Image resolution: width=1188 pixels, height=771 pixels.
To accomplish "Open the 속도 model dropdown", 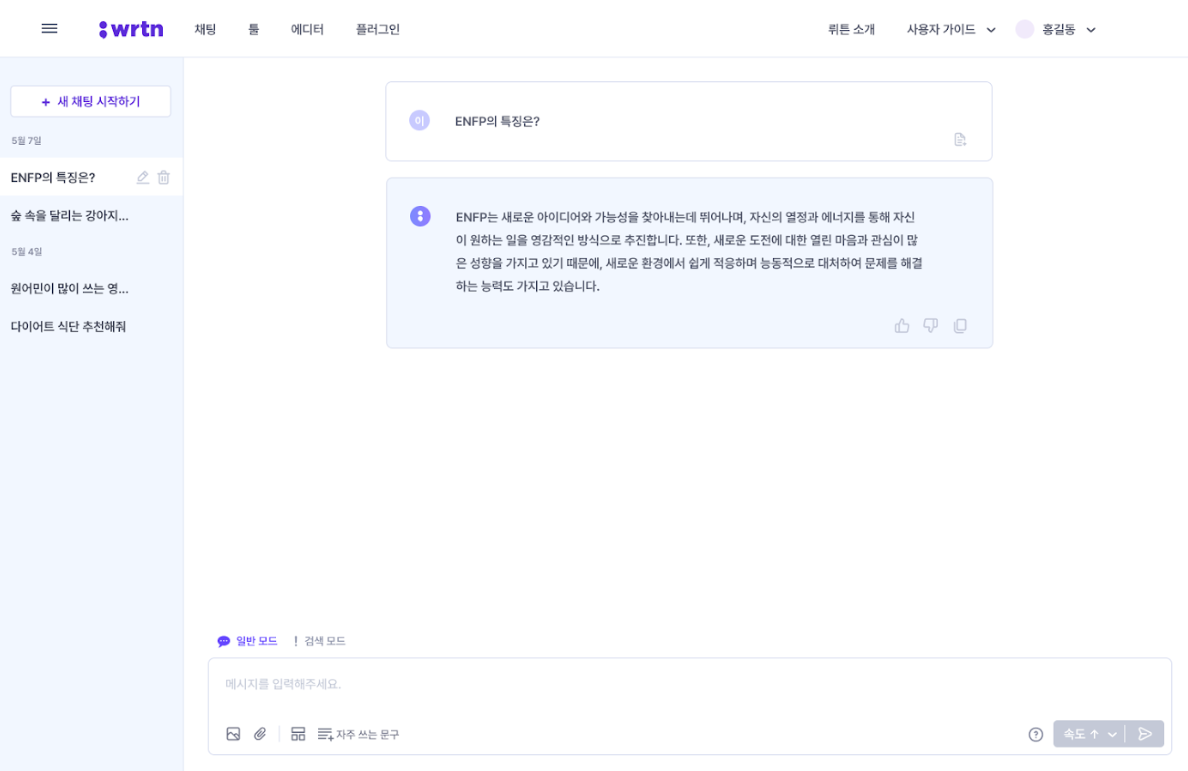I will coord(1090,734).
